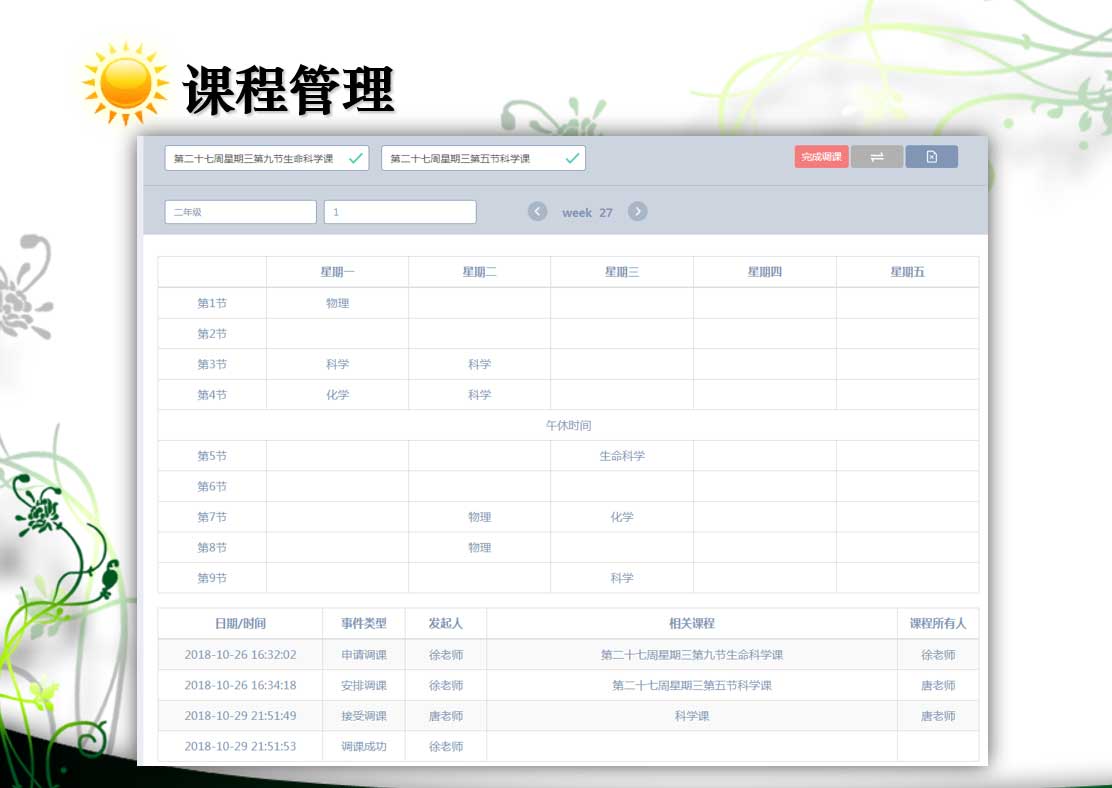This screenshot has height=788, width=1112.
Task: Click the 星期五 column header
Action: [x=907, y=272]
